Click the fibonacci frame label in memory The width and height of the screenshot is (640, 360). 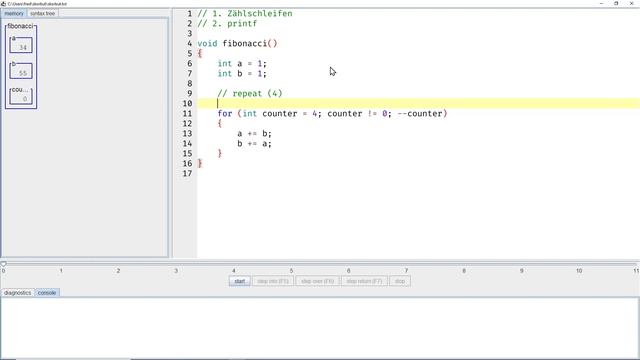point(20,26)
